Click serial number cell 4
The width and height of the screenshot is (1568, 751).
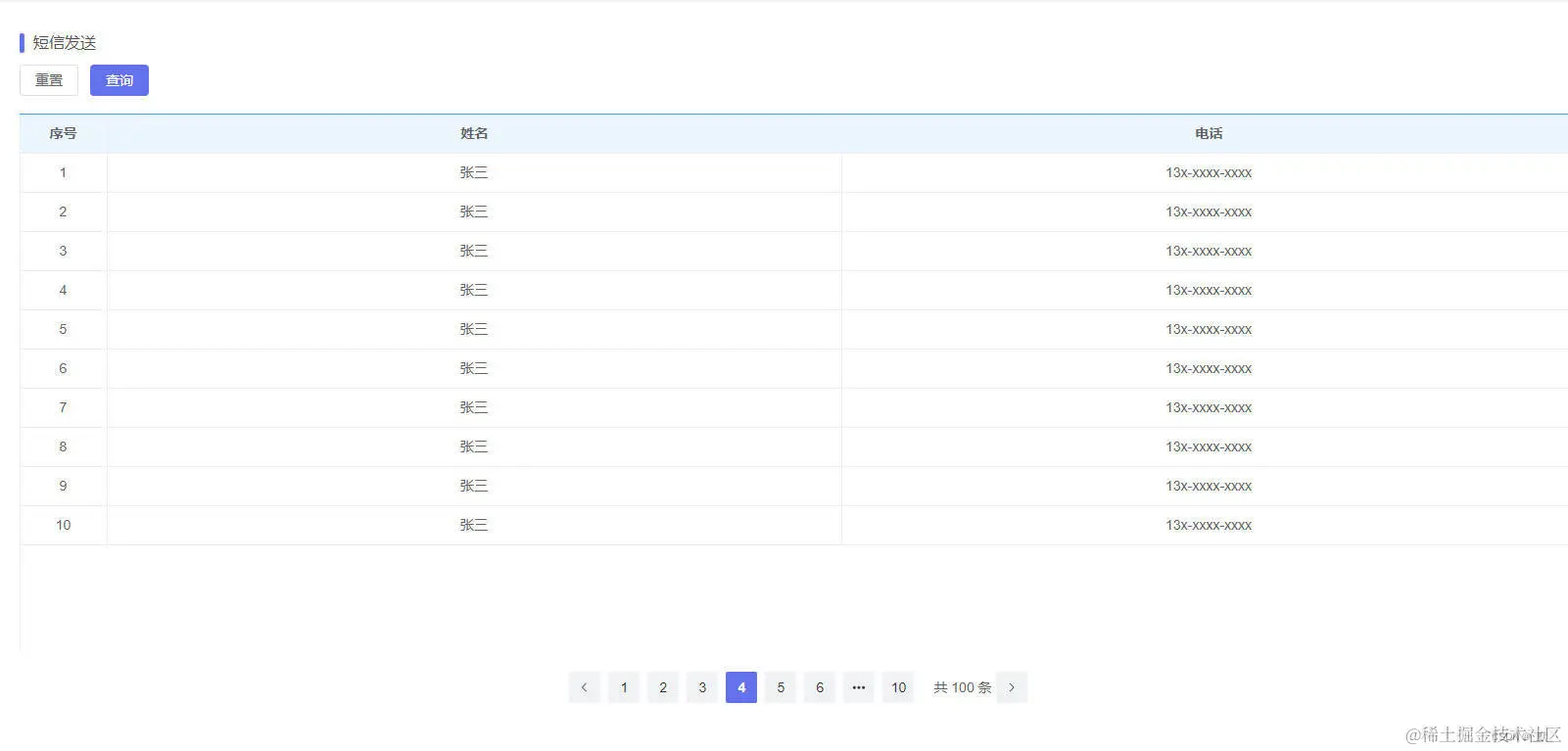coord(64,290)
